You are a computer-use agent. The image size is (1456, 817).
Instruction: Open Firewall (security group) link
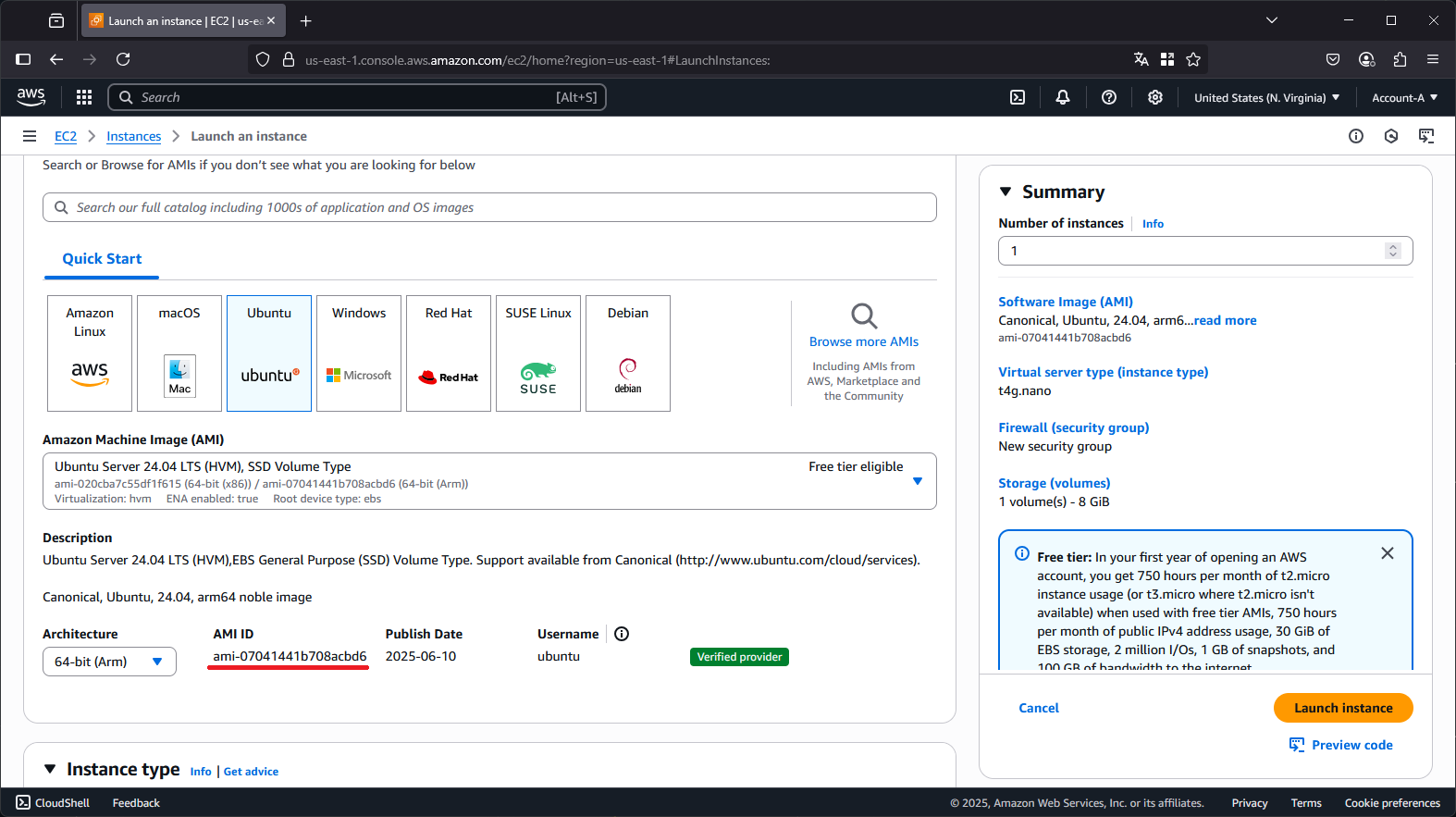pos(1074,427)
